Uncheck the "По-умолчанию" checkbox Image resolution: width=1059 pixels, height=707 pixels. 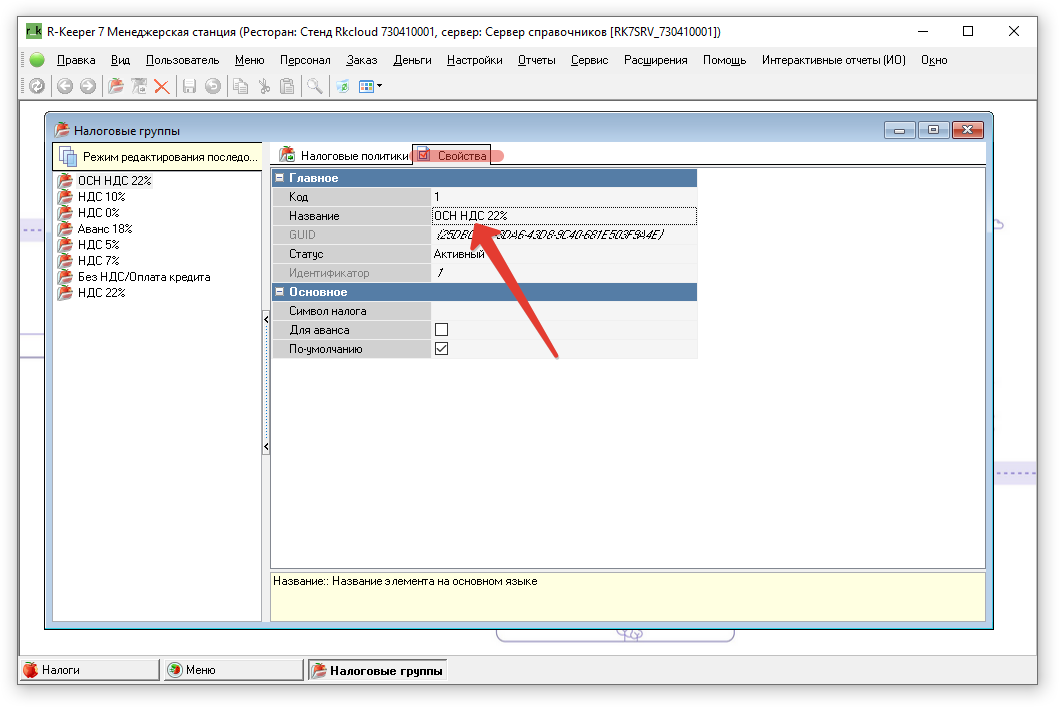click(441, 349)
